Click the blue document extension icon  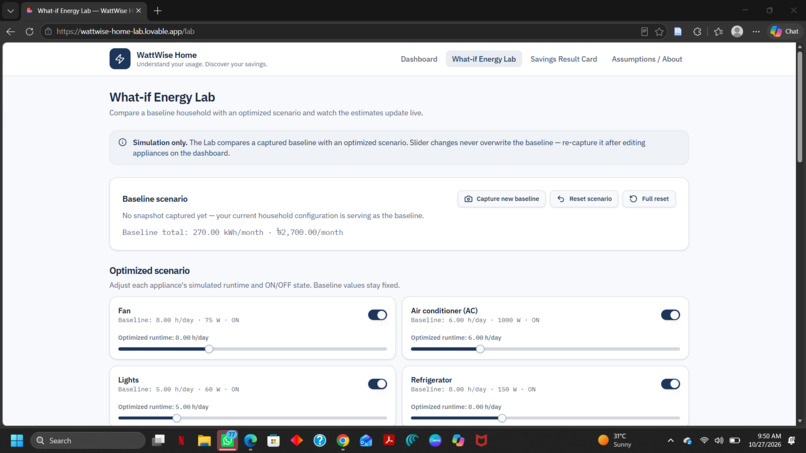(x=678, y=31)
